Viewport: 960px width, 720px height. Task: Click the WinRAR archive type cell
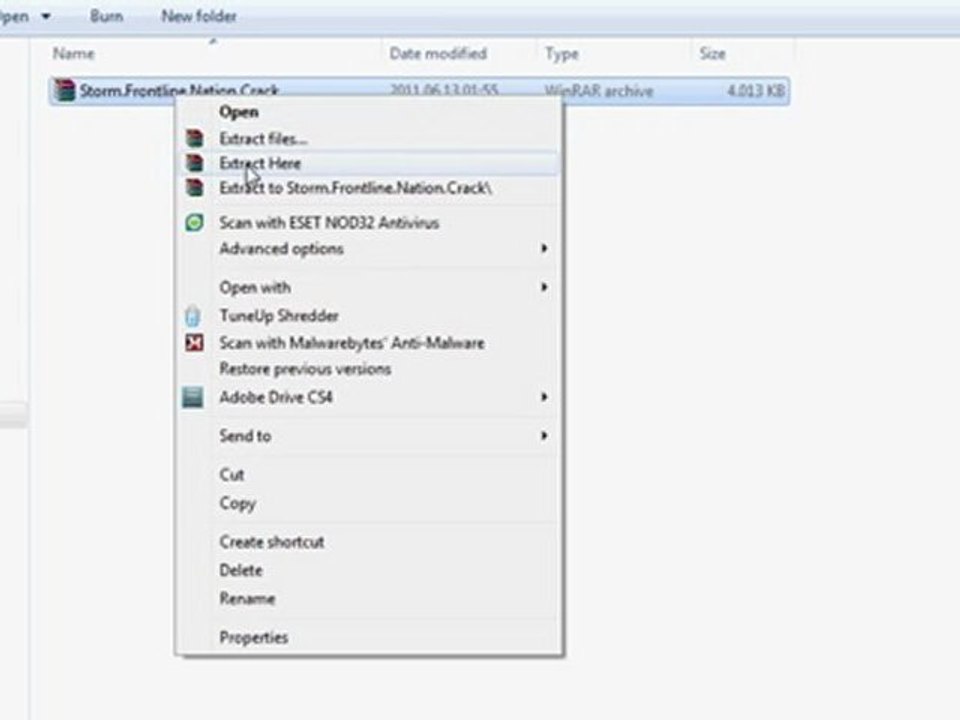[x=599, y=91]
